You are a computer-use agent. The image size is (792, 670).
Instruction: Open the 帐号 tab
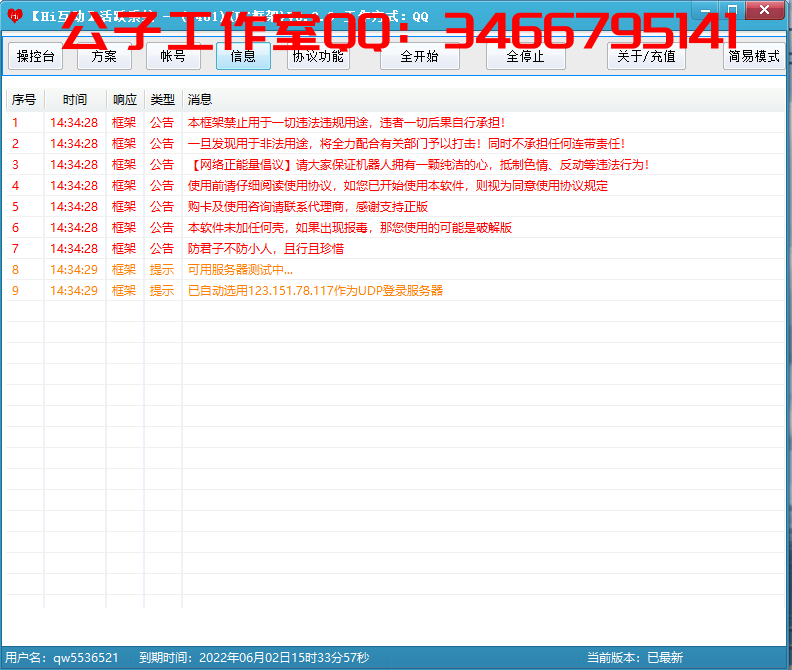point(173,56)
